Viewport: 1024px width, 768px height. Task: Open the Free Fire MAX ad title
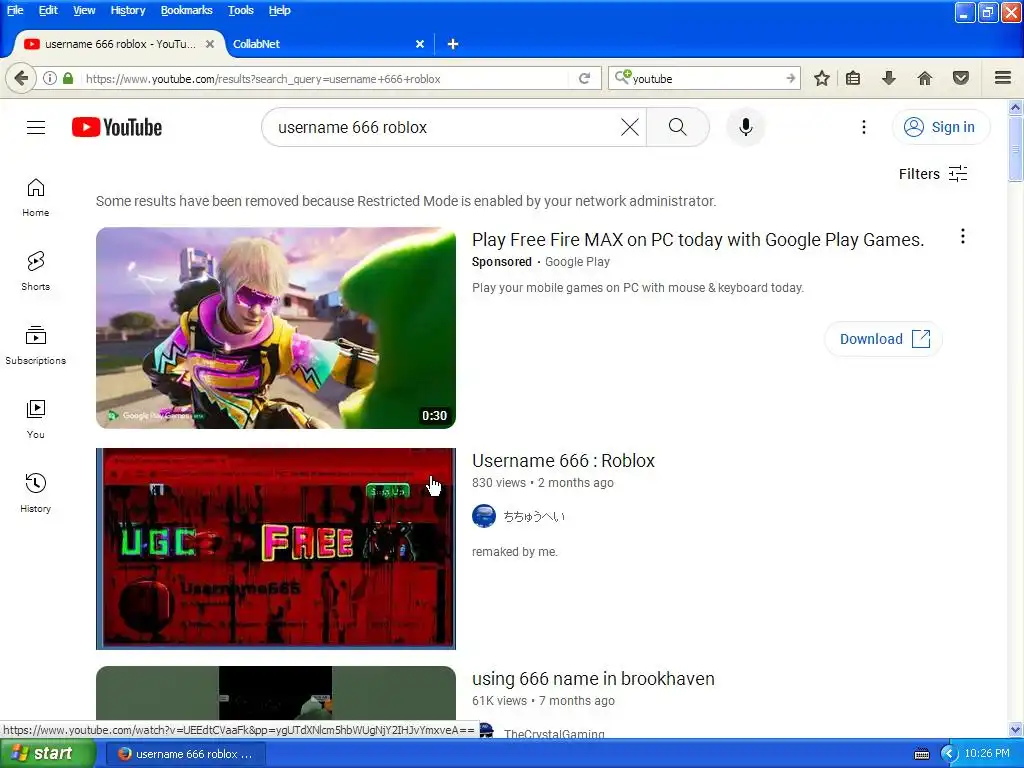[697, 240]
